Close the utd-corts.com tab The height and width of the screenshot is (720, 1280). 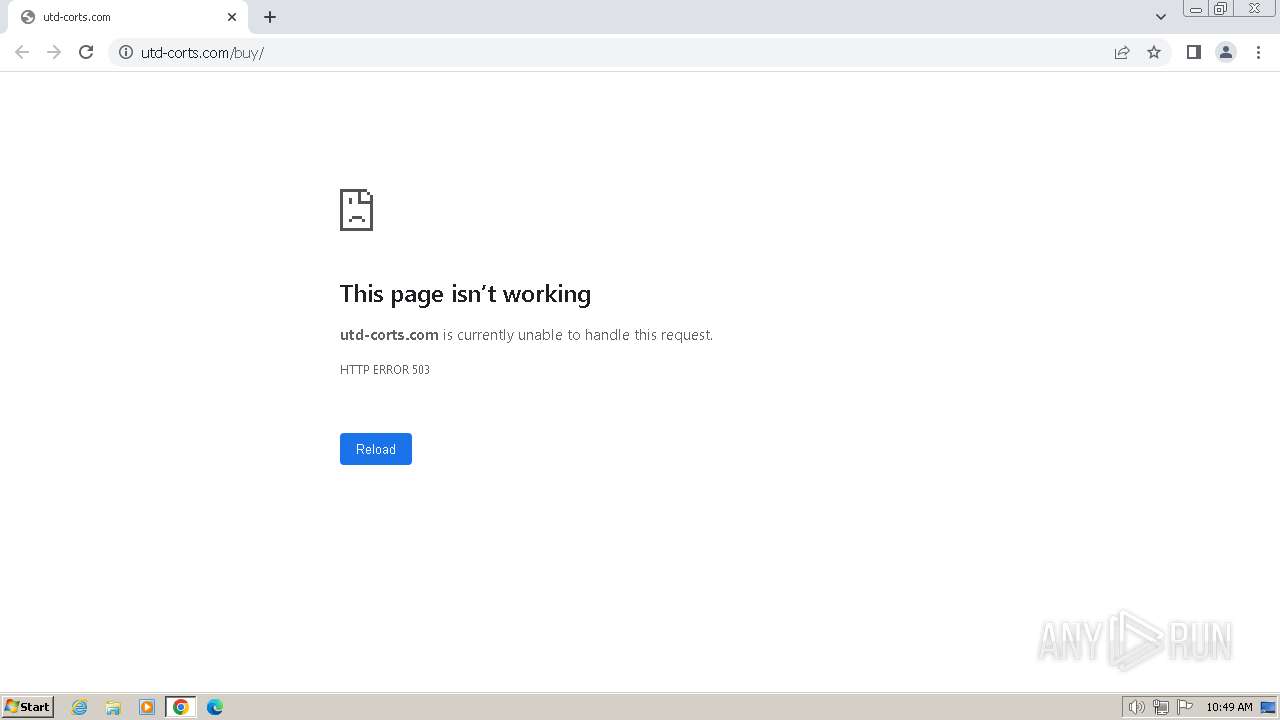(232, 17)
